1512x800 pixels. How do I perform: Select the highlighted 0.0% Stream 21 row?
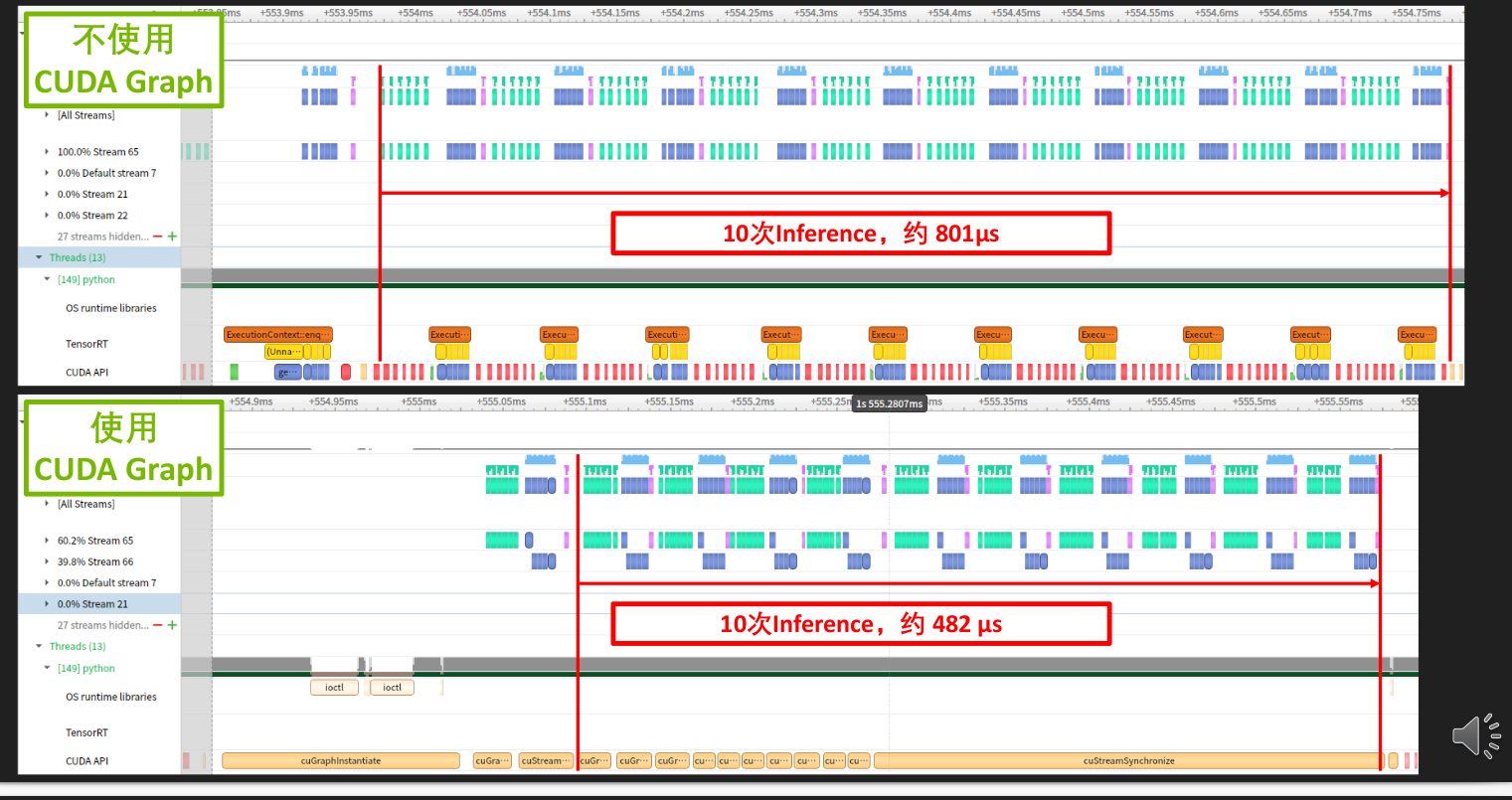92,604
